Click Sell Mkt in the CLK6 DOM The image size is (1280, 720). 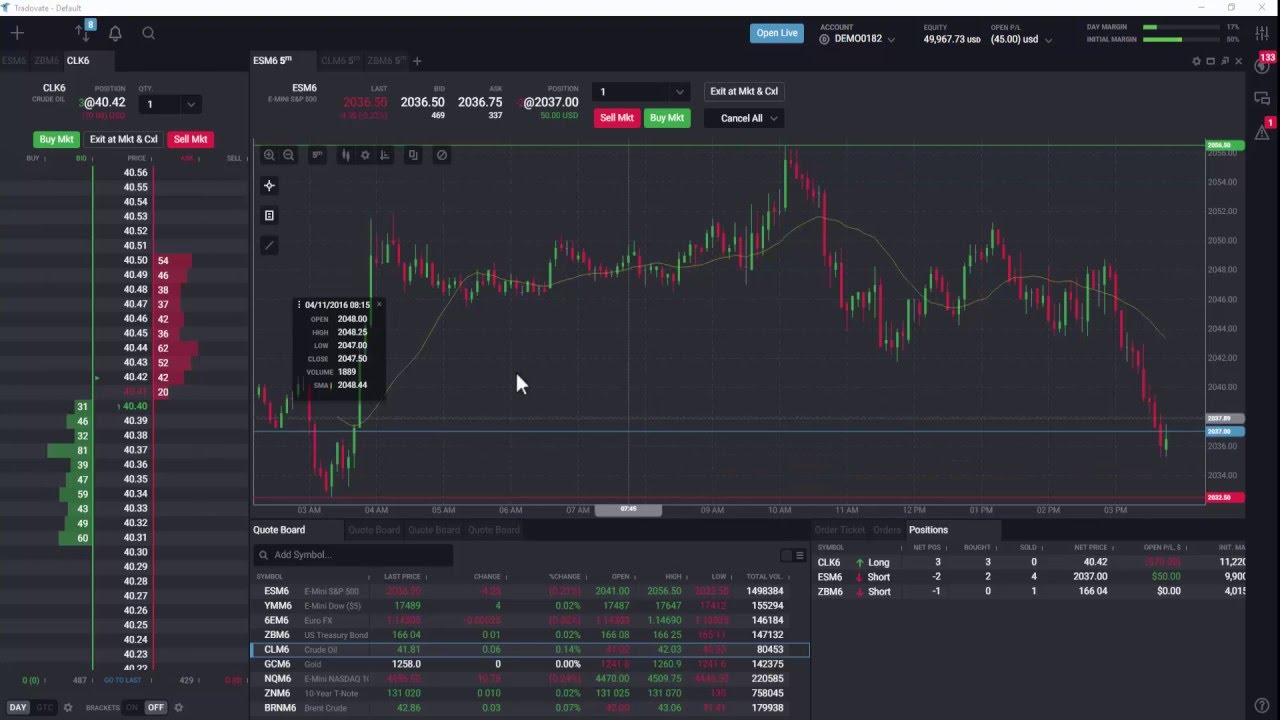coord(190,140)
